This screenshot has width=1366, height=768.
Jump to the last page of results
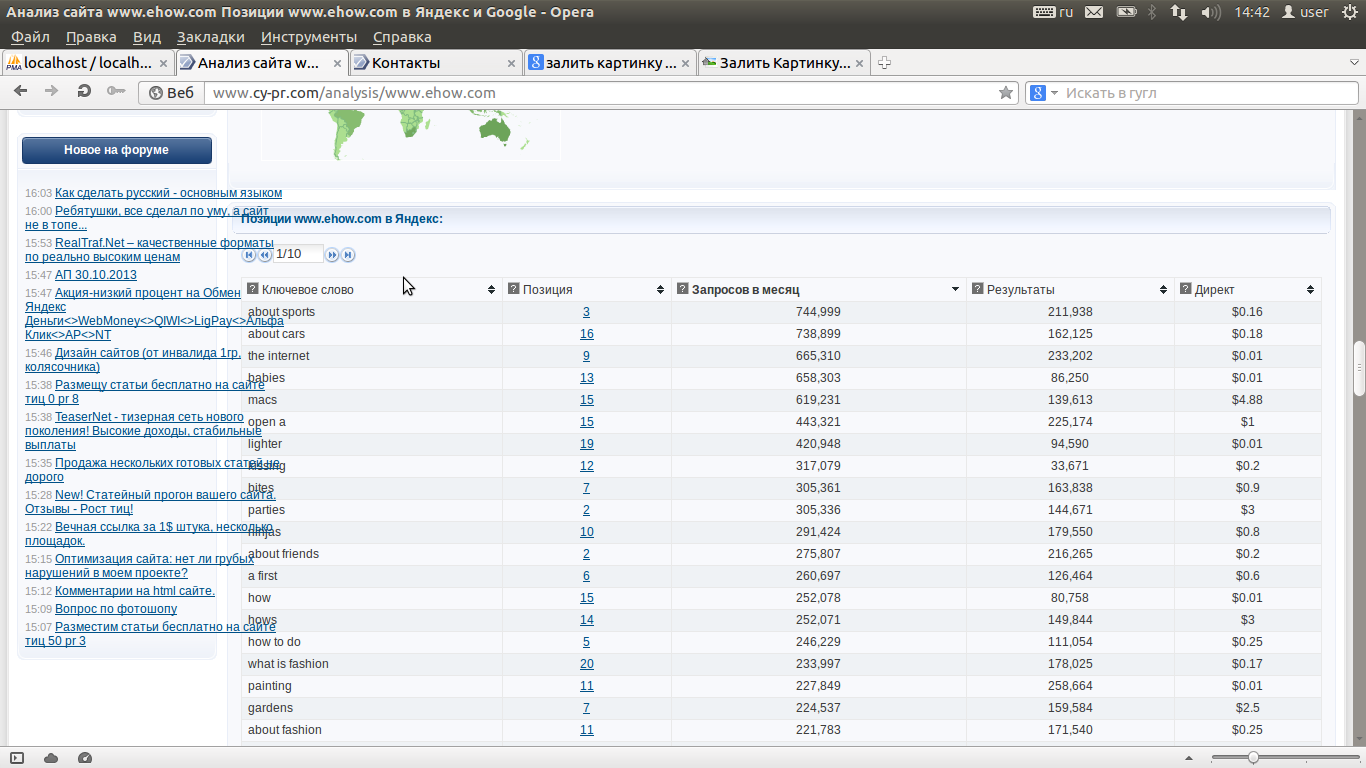(348, 255)
